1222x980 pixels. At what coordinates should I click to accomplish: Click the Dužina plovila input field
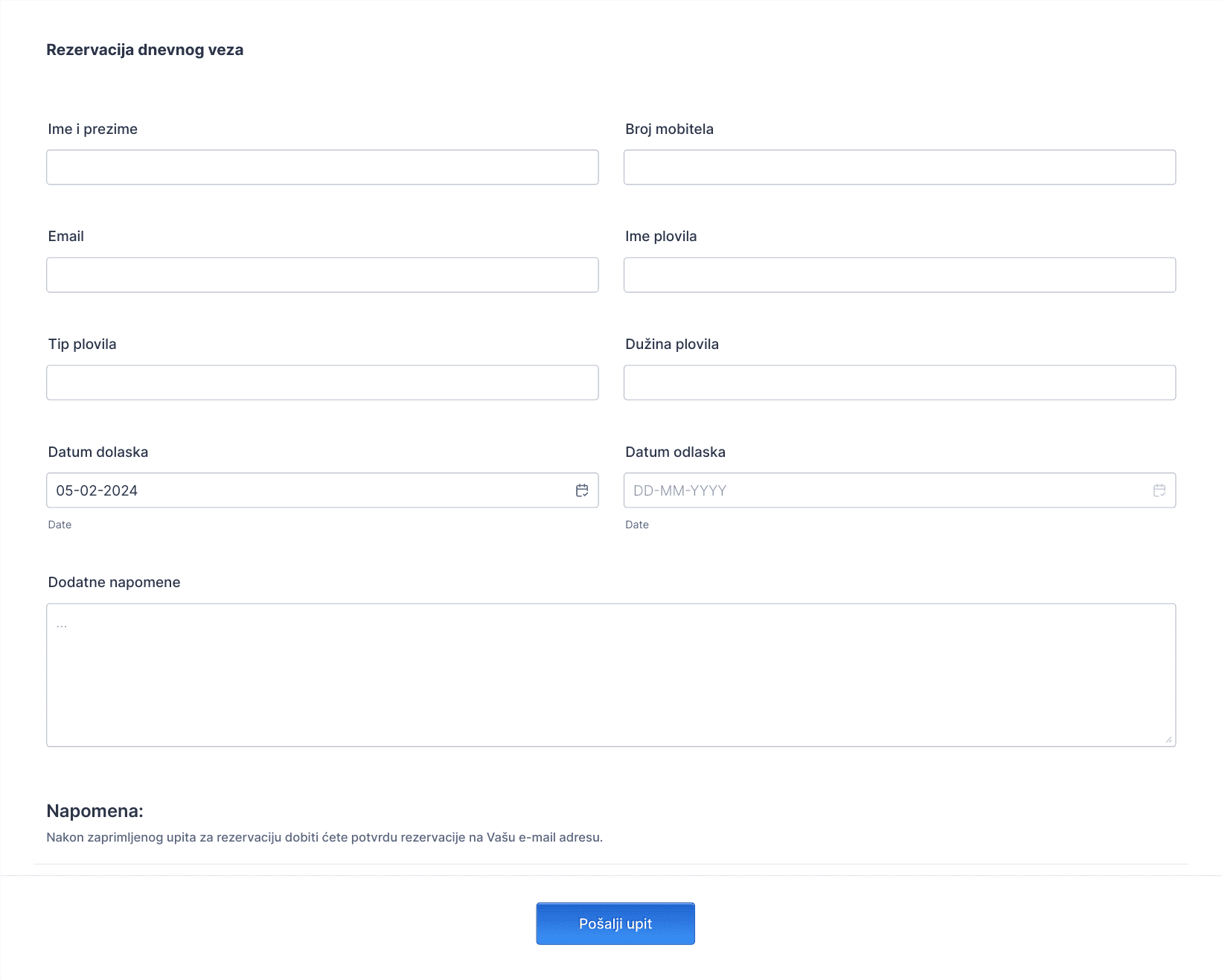pyautogui.click(x=899, y=382)
